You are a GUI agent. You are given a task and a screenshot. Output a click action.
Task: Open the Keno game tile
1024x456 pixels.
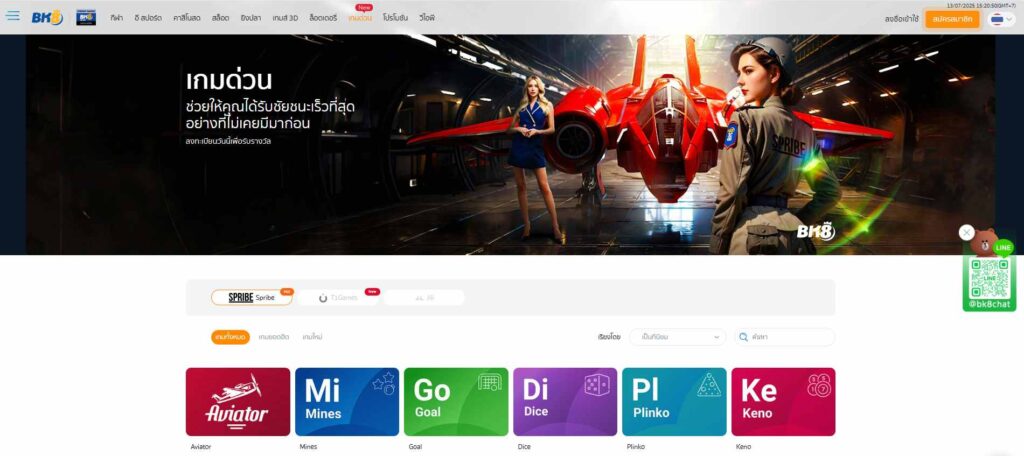[x=783, y=402]
